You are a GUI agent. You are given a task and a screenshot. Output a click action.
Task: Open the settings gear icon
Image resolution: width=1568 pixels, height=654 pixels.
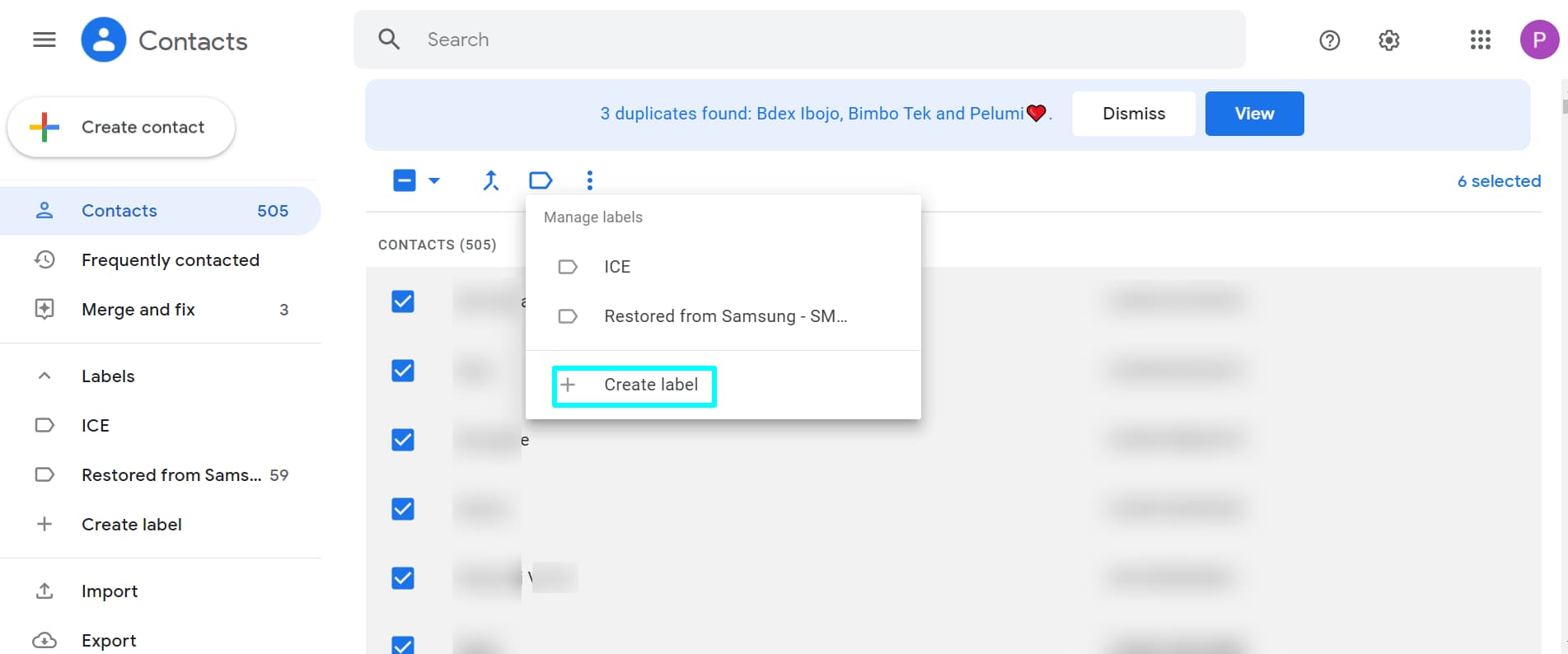[1389, 40]
